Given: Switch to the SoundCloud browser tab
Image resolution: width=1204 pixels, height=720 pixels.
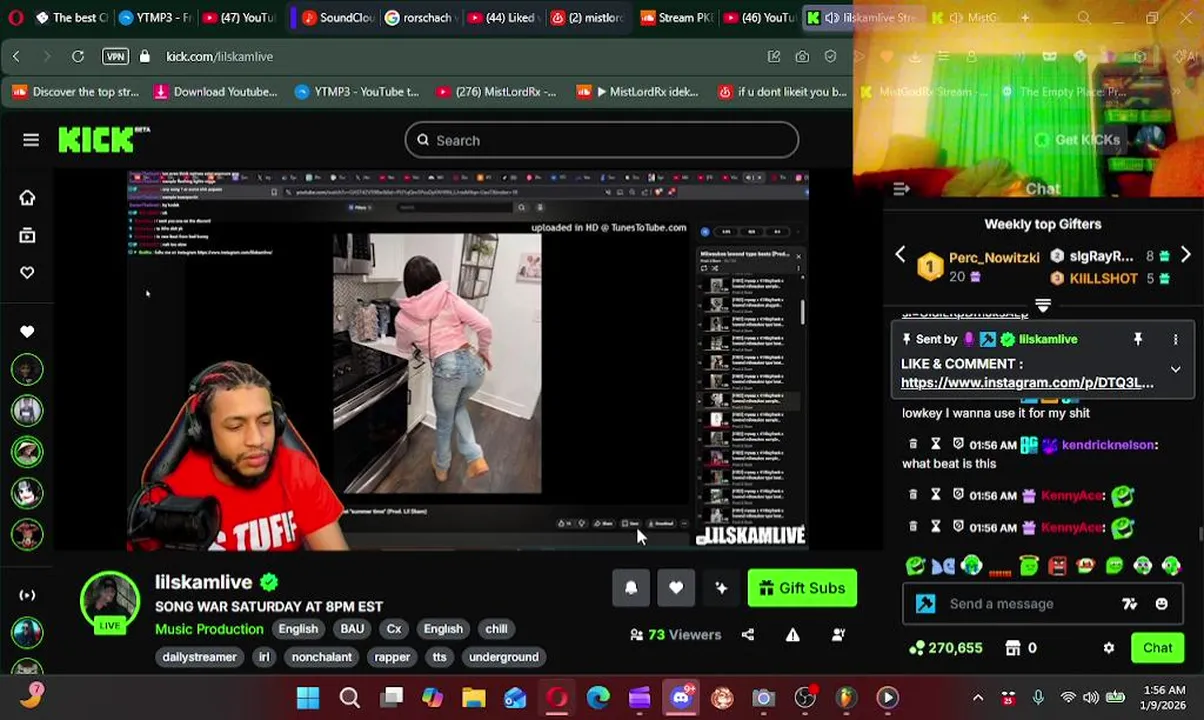Looking at the screenshot, I should (338, 18).
